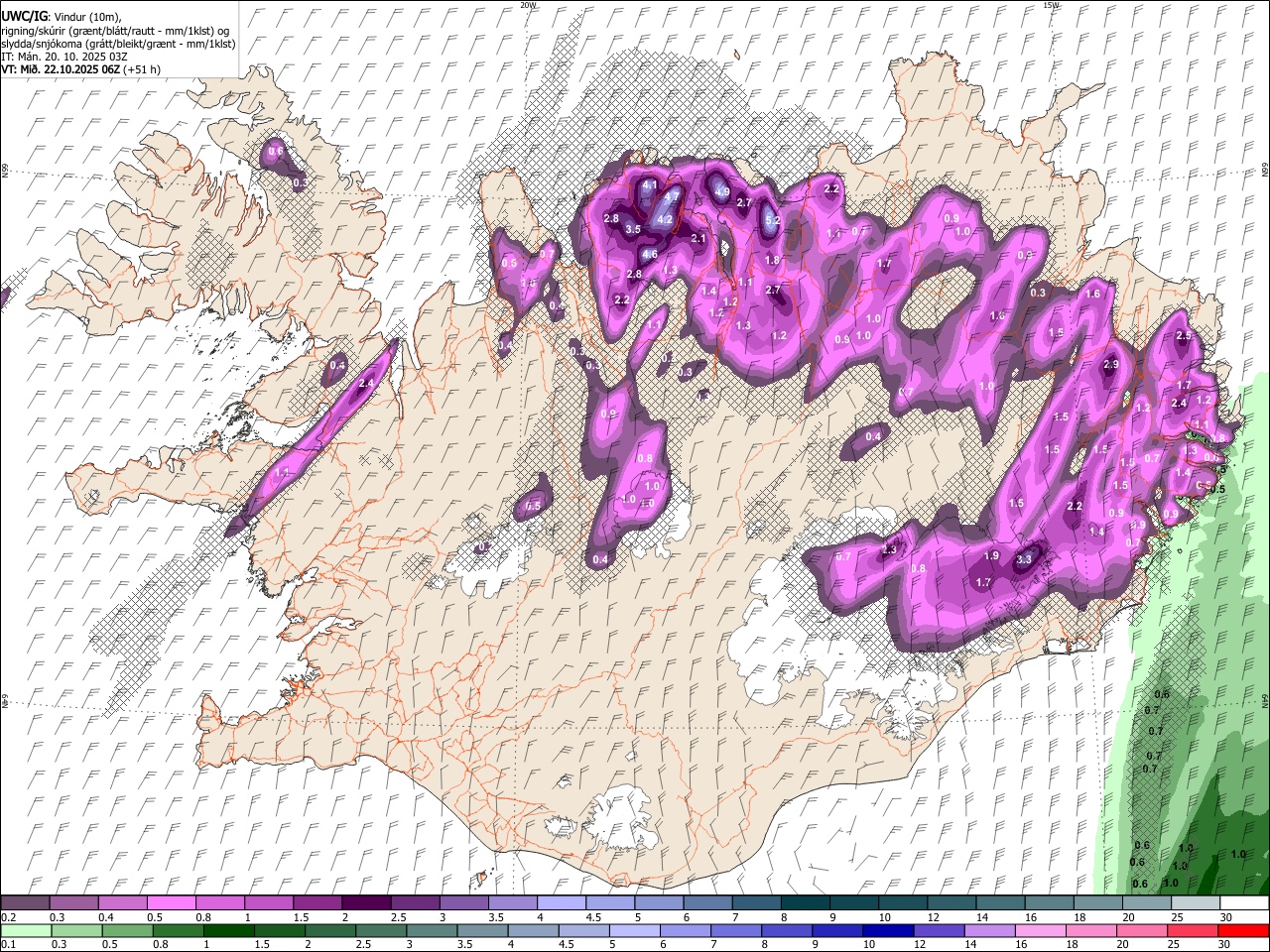Image resolution: width=1270 pixels, height=952 pixels.
Task: Click the 4.9 snowfall value on the map
Action: pyautogui.click(x=722, y=192)
